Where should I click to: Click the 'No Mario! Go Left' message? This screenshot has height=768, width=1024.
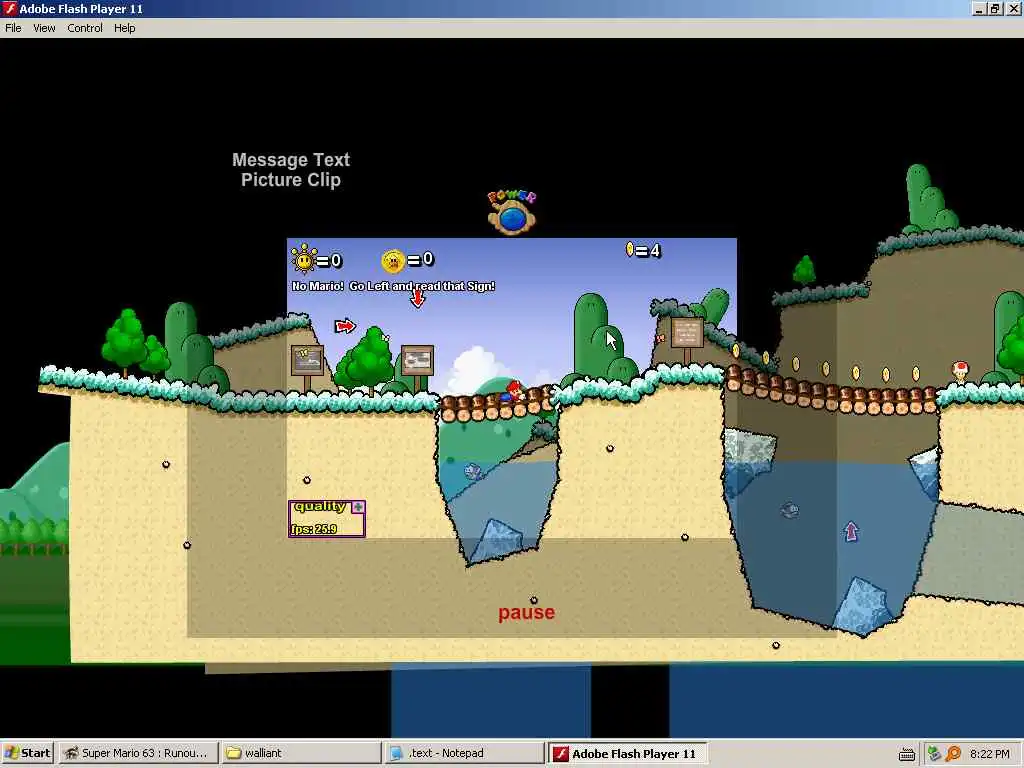(x=393, y=286)
